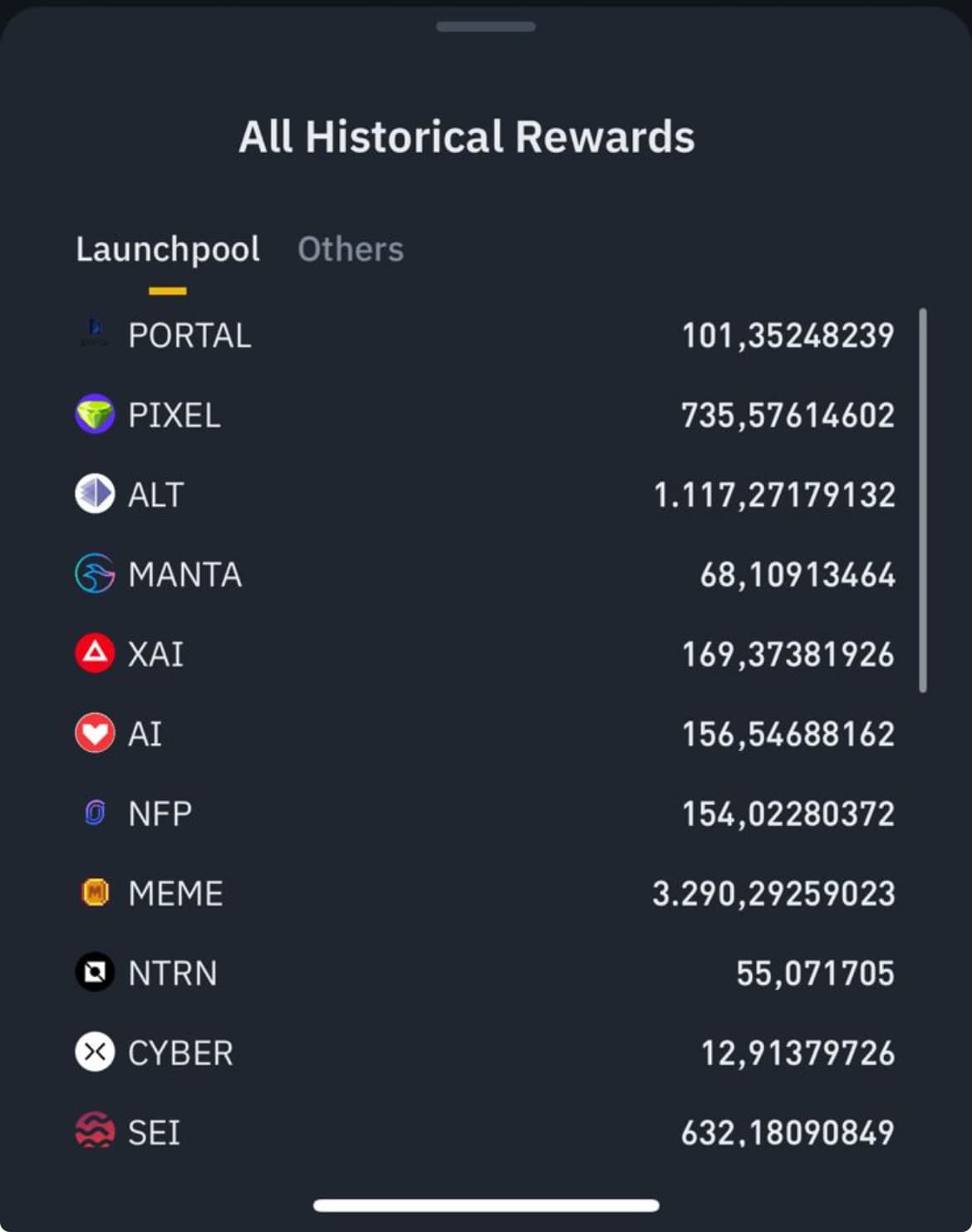The image size is (972, 1232).
Task: Click the ALT token icon
Action: click(x=95, y=493)
